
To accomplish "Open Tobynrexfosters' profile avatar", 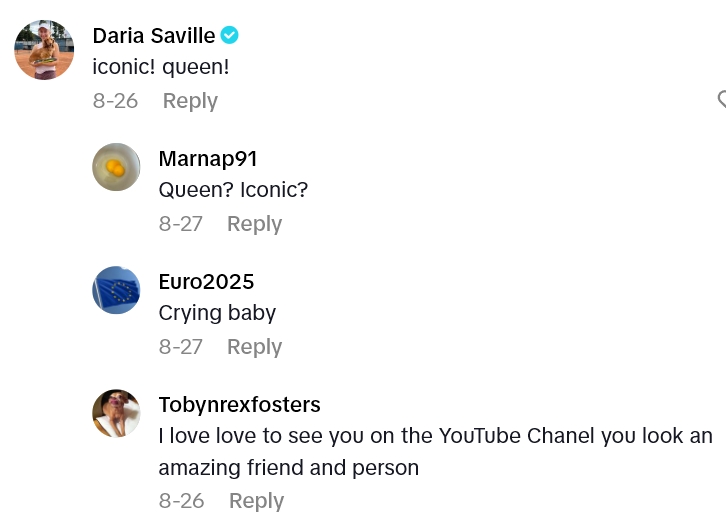I will pyautogui.click(x=116, y=413).
